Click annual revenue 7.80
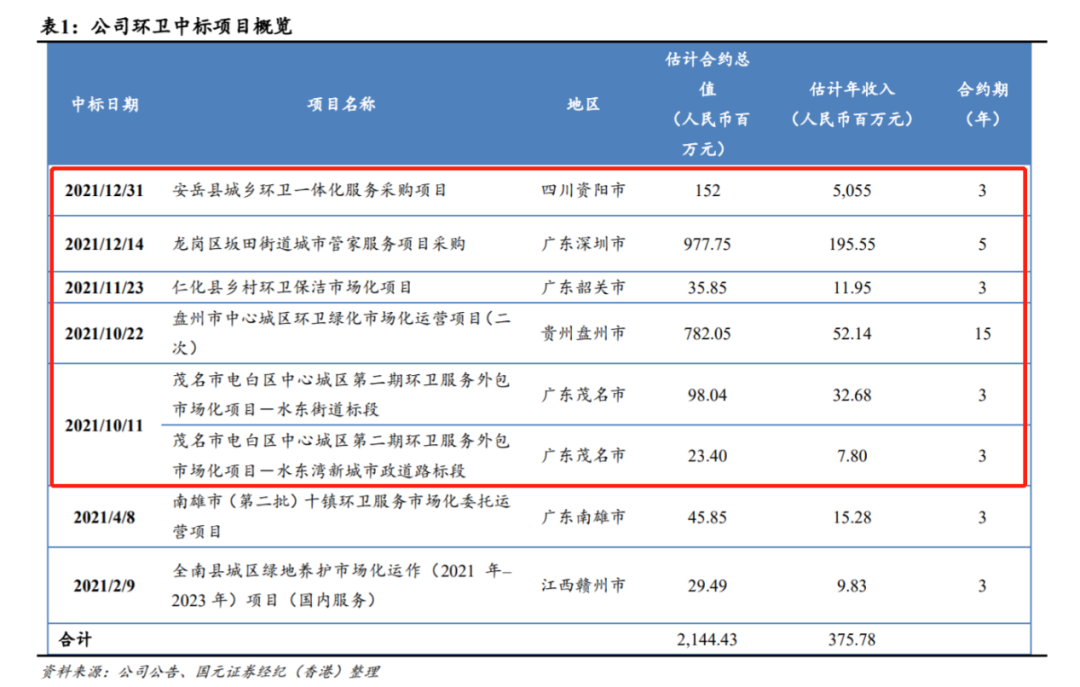The image size is (1080, 687). (852, 456)
